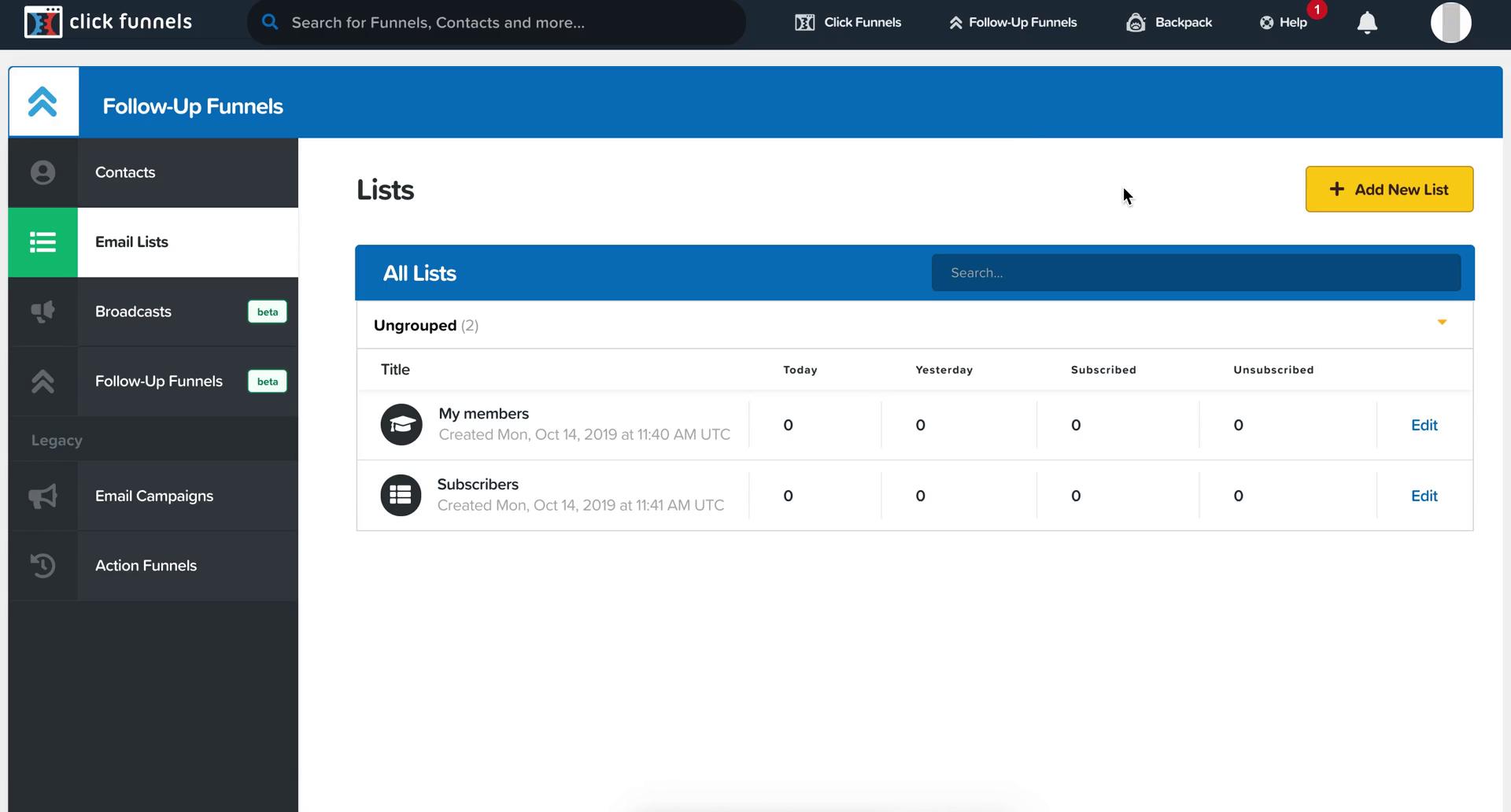Click the Subscribers Unsubscribed count

pyautogui.click(x=1238, y=496)
